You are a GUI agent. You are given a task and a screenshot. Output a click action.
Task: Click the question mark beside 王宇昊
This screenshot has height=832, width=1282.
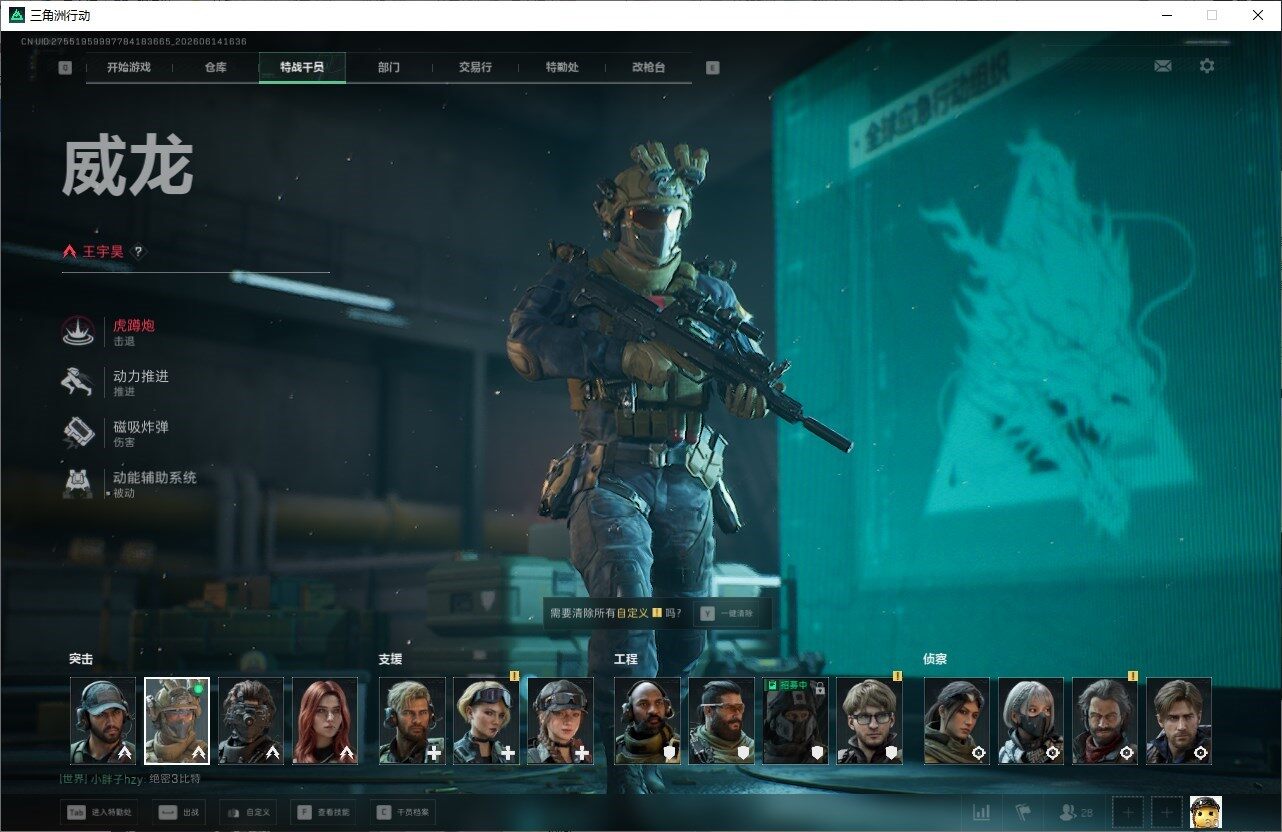coord(138,252)
